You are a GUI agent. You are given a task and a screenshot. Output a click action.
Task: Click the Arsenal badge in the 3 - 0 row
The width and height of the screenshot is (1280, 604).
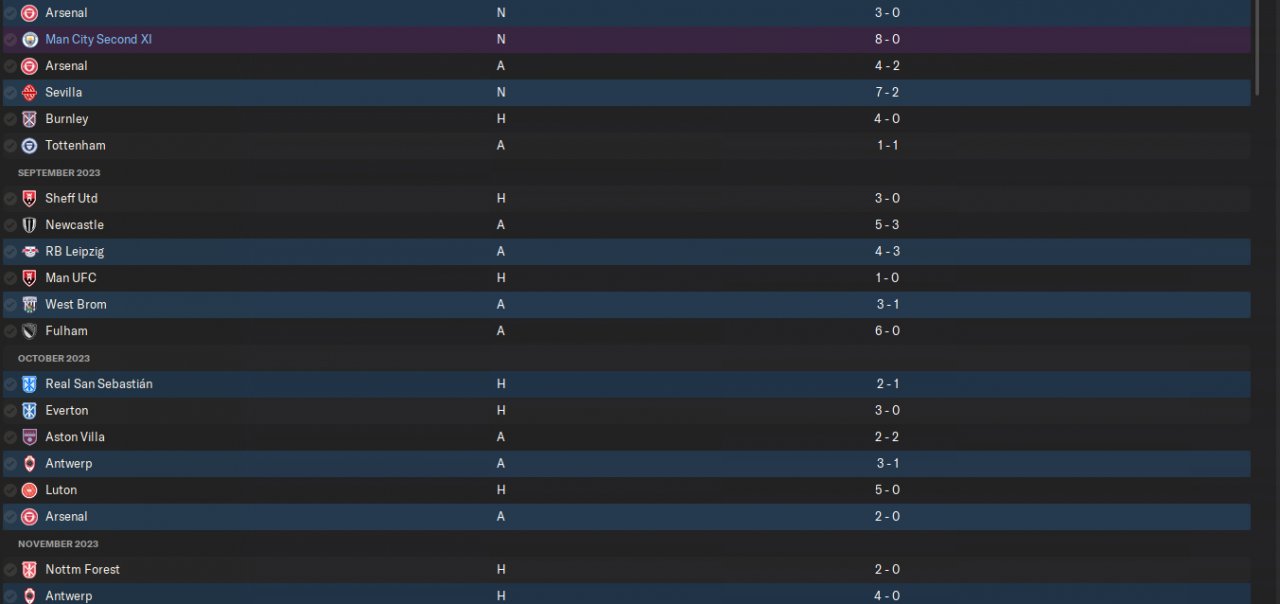pyautogui.click(x=30, y=13)
